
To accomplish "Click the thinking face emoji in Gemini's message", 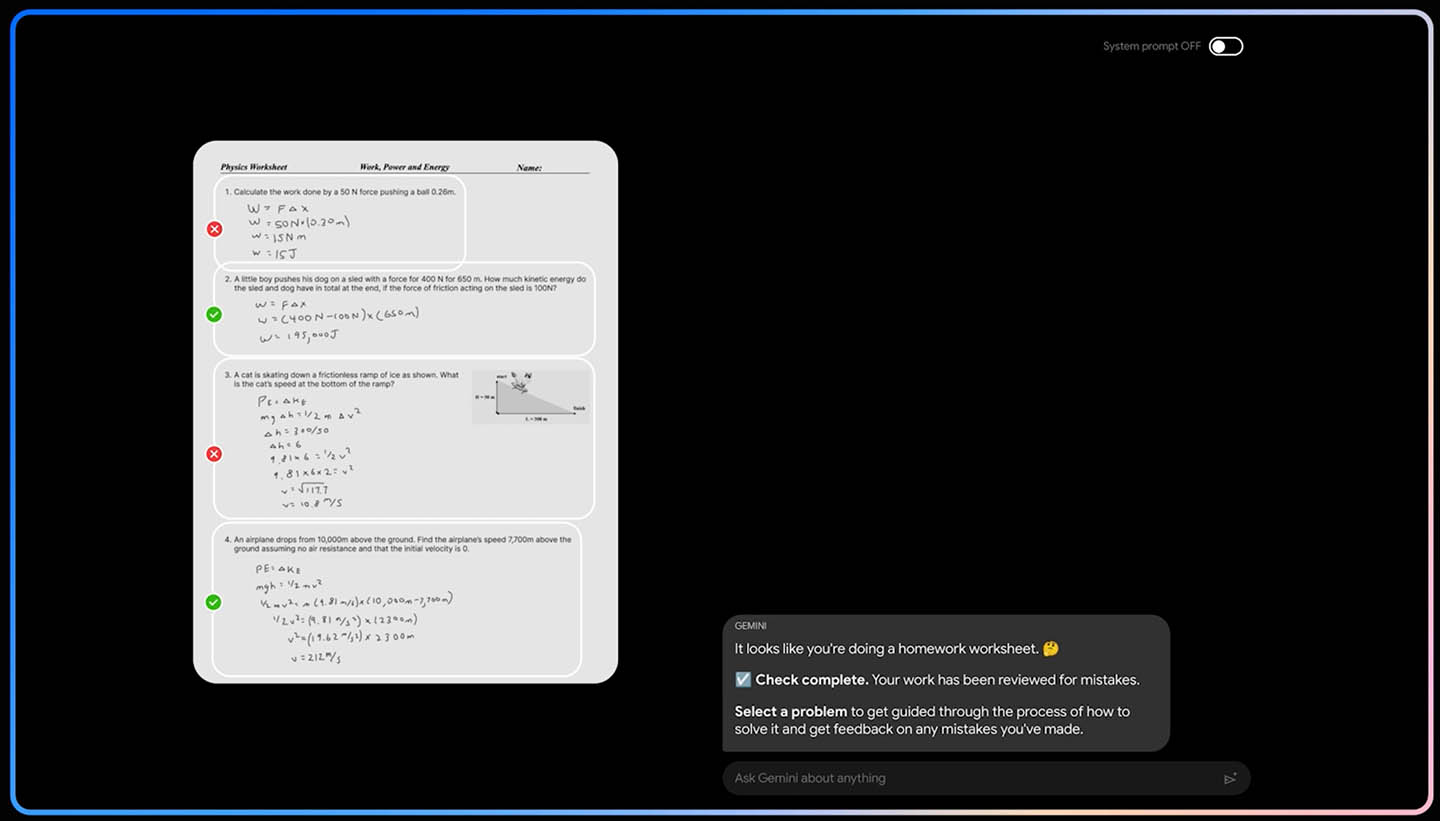I will (1051, 649).
